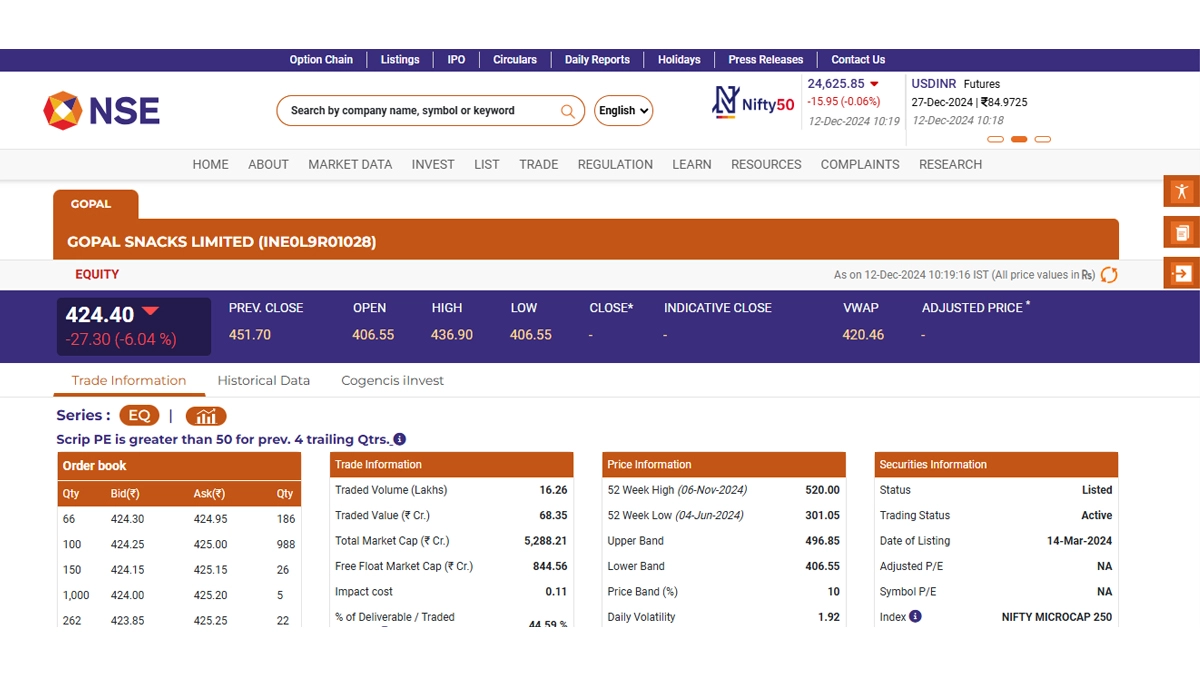The width and height of the screenshot is (1200, 675).
Task: Click info icon next to Index
Action: point(915,617)
